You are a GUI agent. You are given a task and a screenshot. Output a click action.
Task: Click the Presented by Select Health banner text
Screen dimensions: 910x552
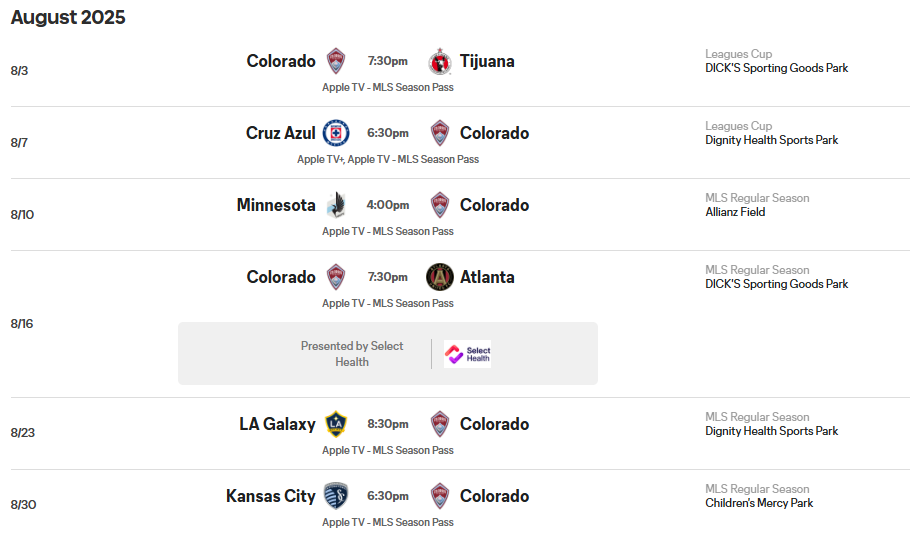352,353
